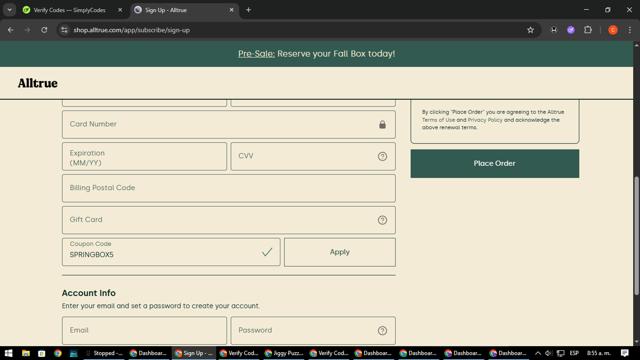Screen dimensions: 640x360
Task: Go back using the browser back arrow
Action: click(11, 30)
